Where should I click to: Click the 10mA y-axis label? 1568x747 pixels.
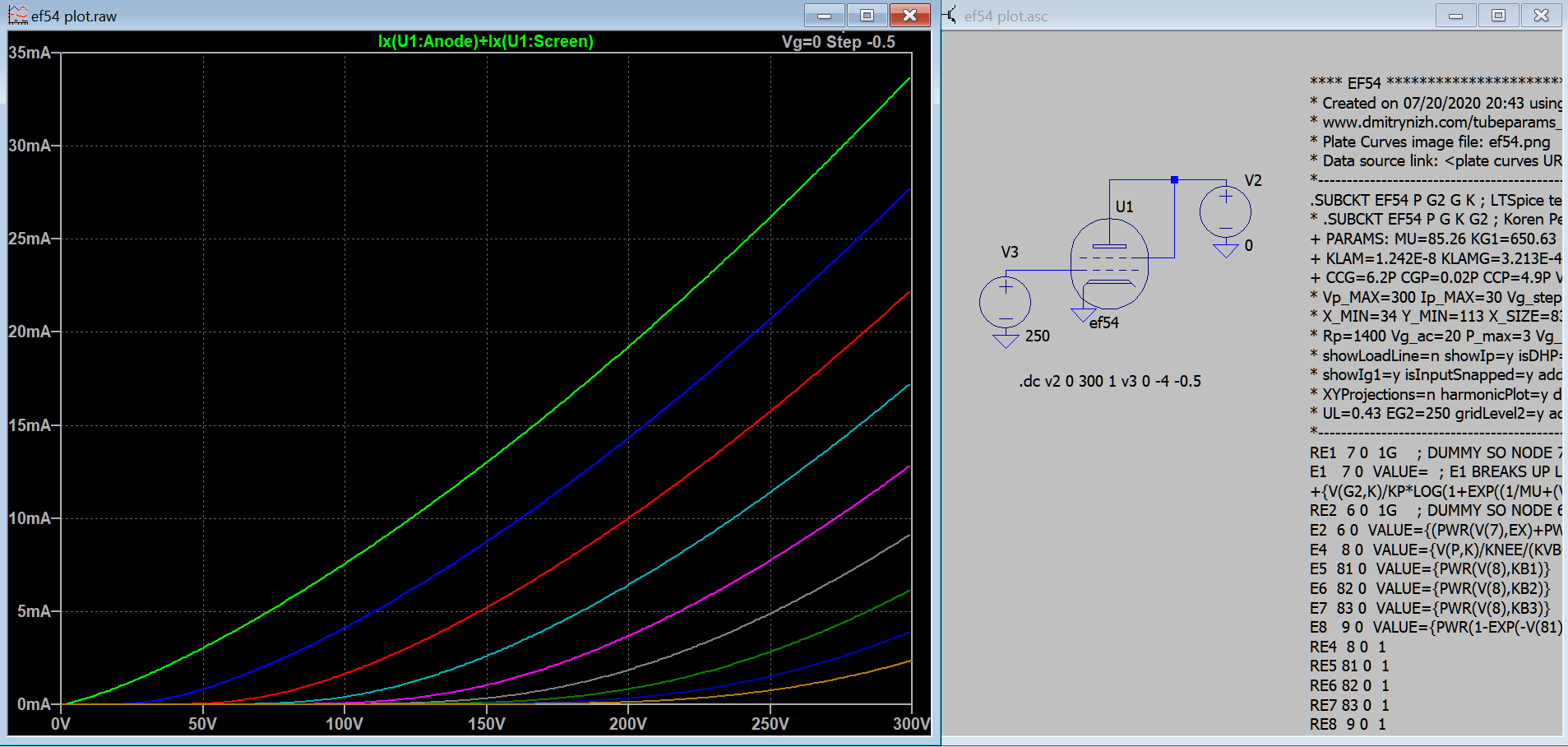(30, 518)
